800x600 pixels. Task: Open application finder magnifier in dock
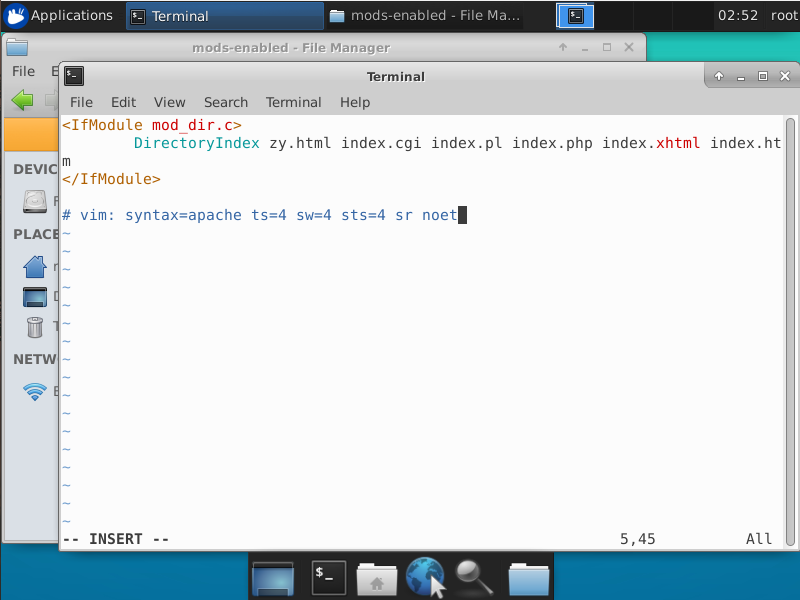pyautogui.click(x=473, y=577)
